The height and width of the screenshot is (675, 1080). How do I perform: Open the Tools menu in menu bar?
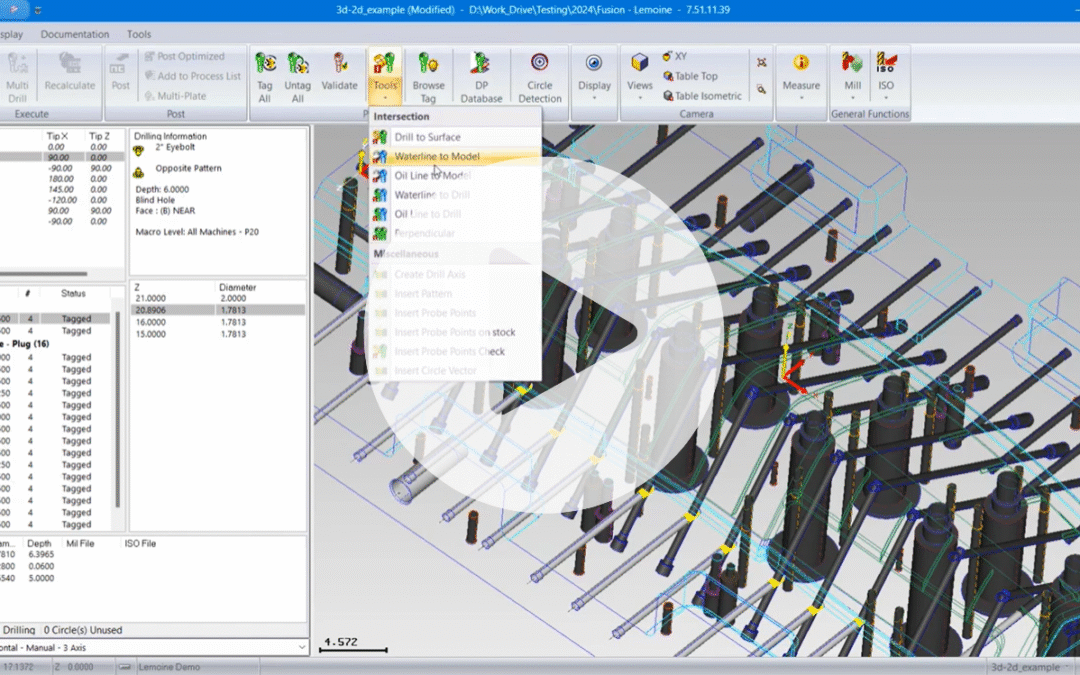138,33
